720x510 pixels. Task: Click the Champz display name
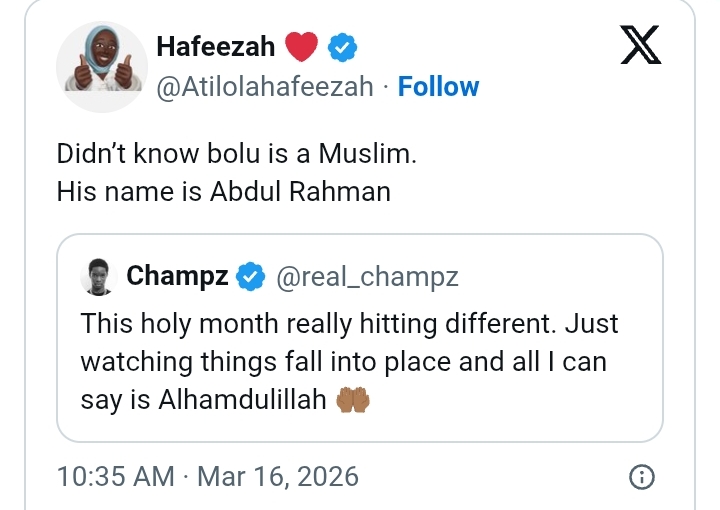[177, 277]
